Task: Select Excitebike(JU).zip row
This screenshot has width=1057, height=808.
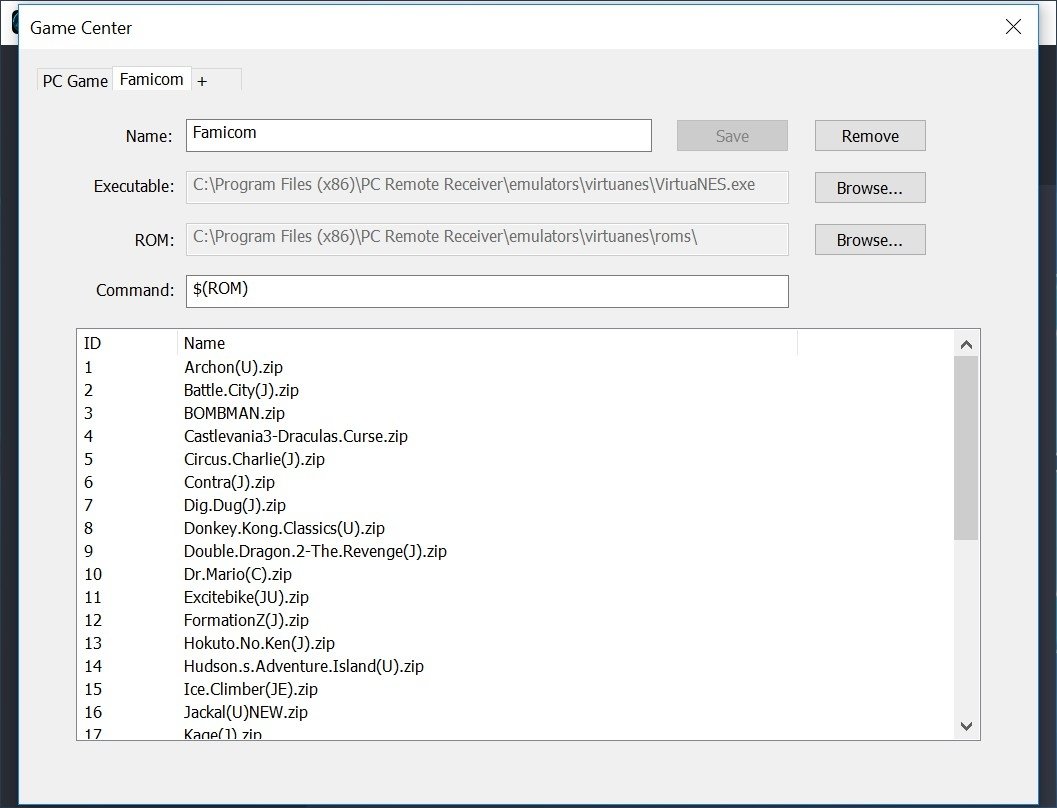Action: [516, 597]
